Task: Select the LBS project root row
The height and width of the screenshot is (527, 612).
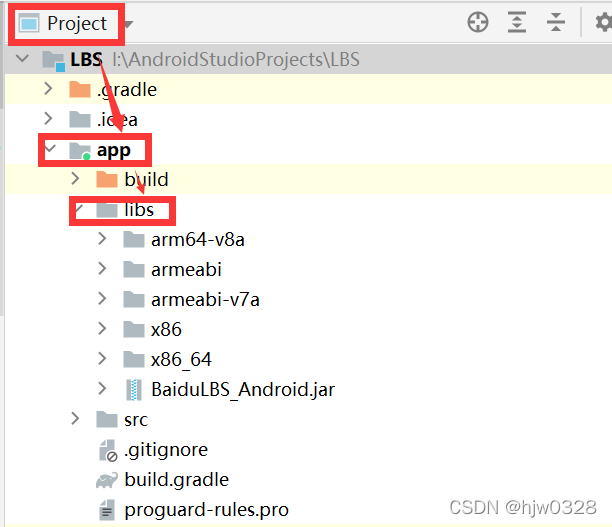Action: (308, 59)
